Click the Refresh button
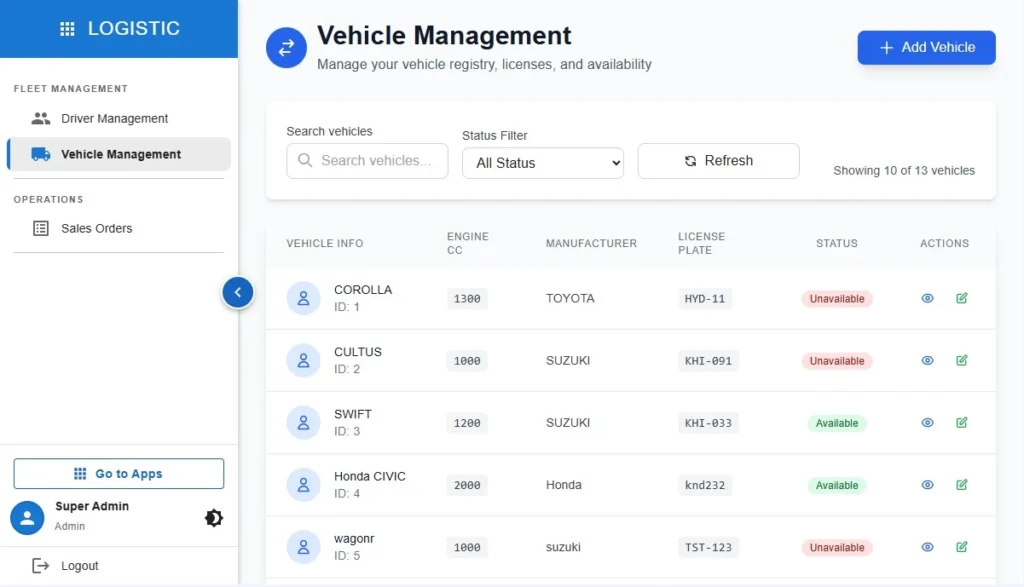 (x=718, y=160)
